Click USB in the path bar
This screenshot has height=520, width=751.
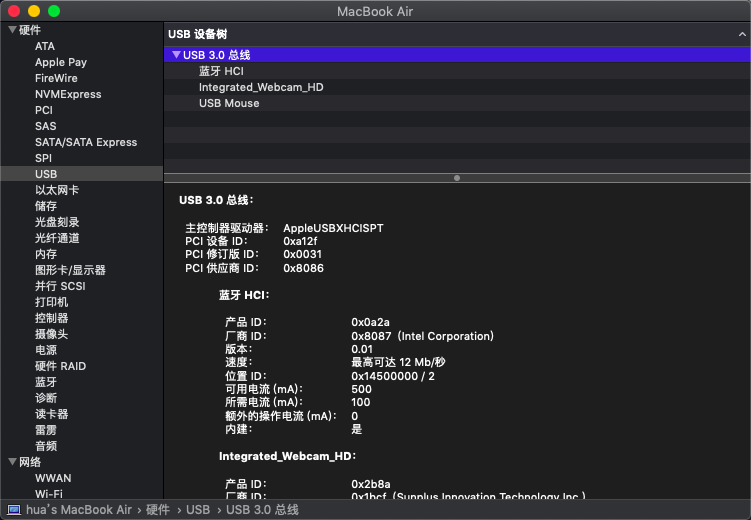198,510
